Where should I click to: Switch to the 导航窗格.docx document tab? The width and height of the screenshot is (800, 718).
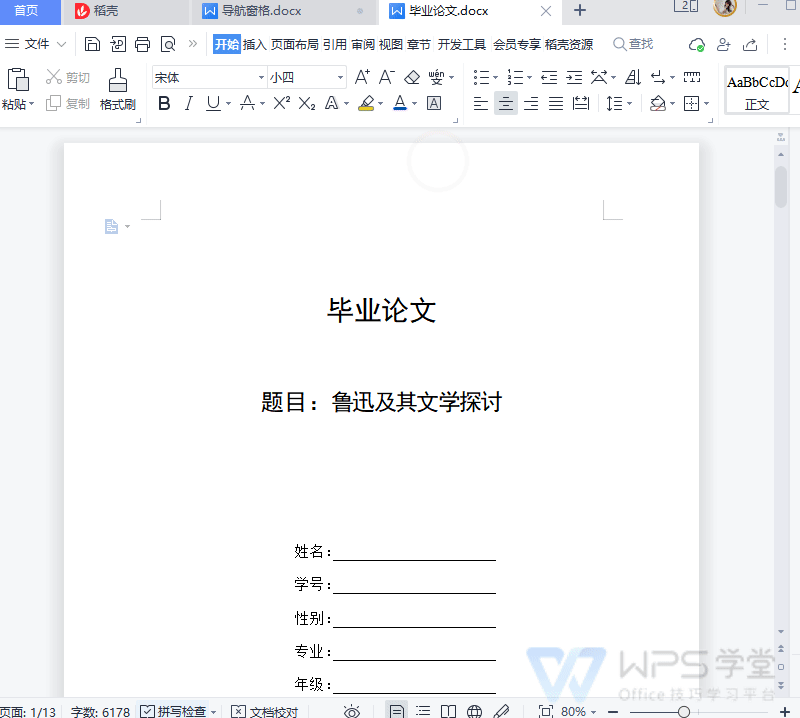point(261,11)
